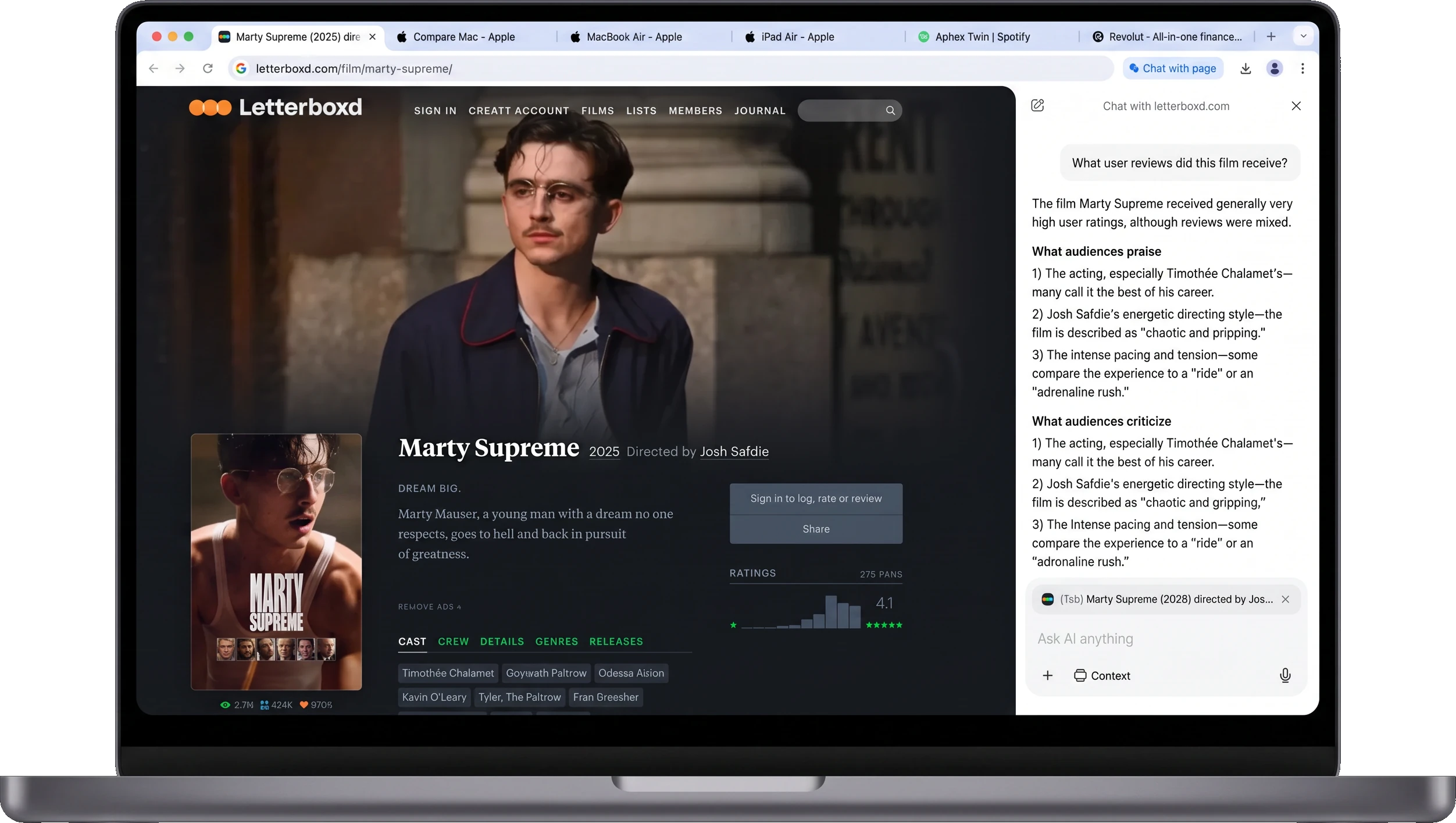Open the browser profile avatar
This screenshot has width=1456, height=823.
[1275, 69]
